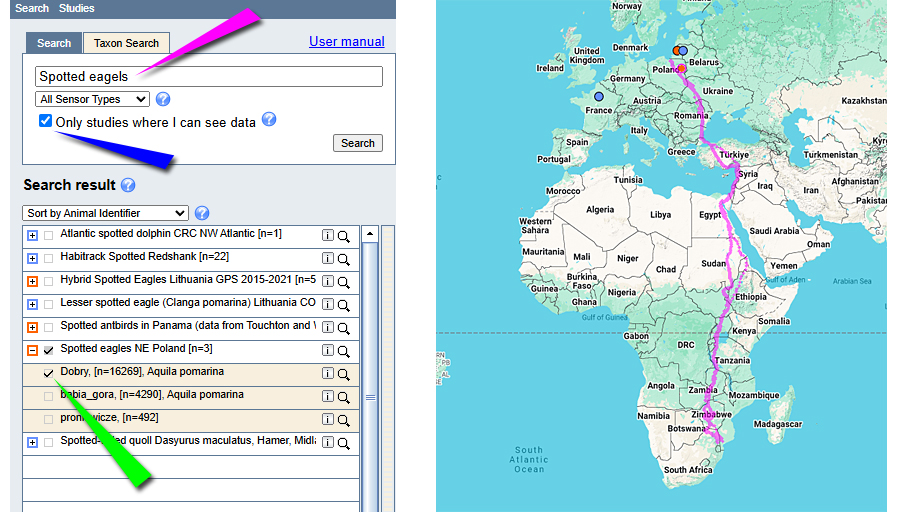Check the Habitrack Spotted Redshank study checkbox
The image size is (900, 512).
pyautogui.click(x=49, y=258)
